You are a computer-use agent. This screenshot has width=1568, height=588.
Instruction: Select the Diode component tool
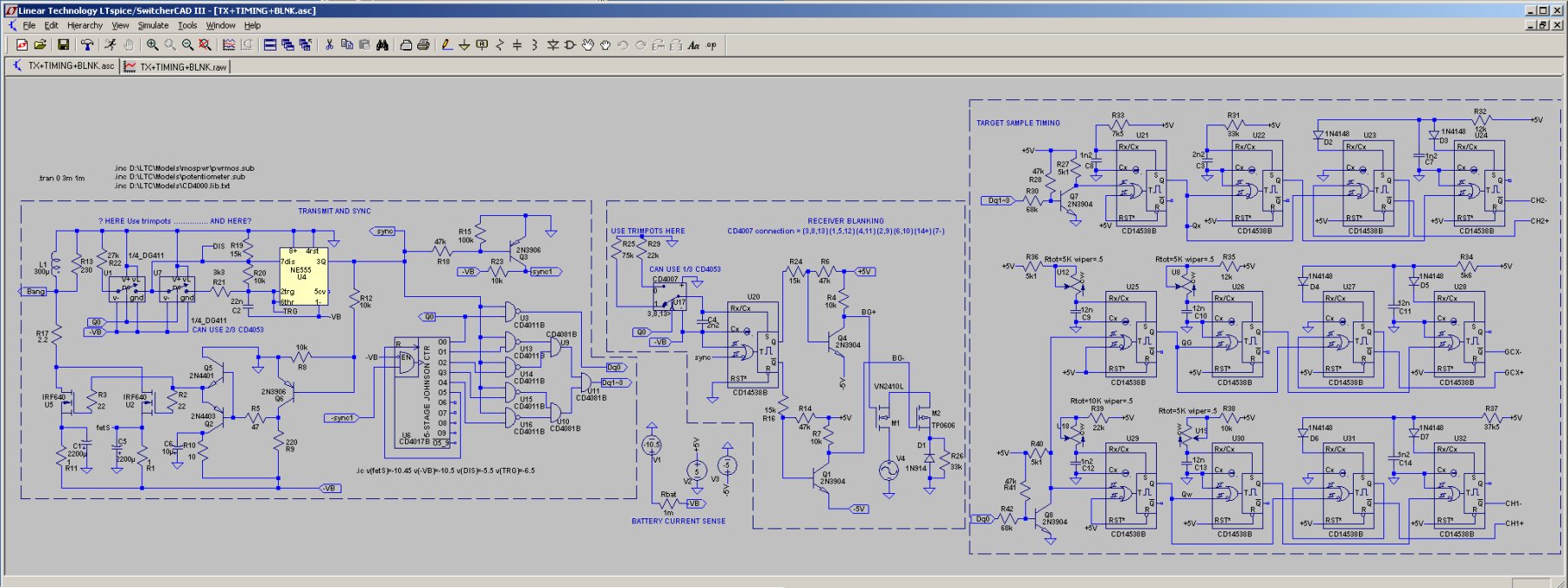point(552,44)
